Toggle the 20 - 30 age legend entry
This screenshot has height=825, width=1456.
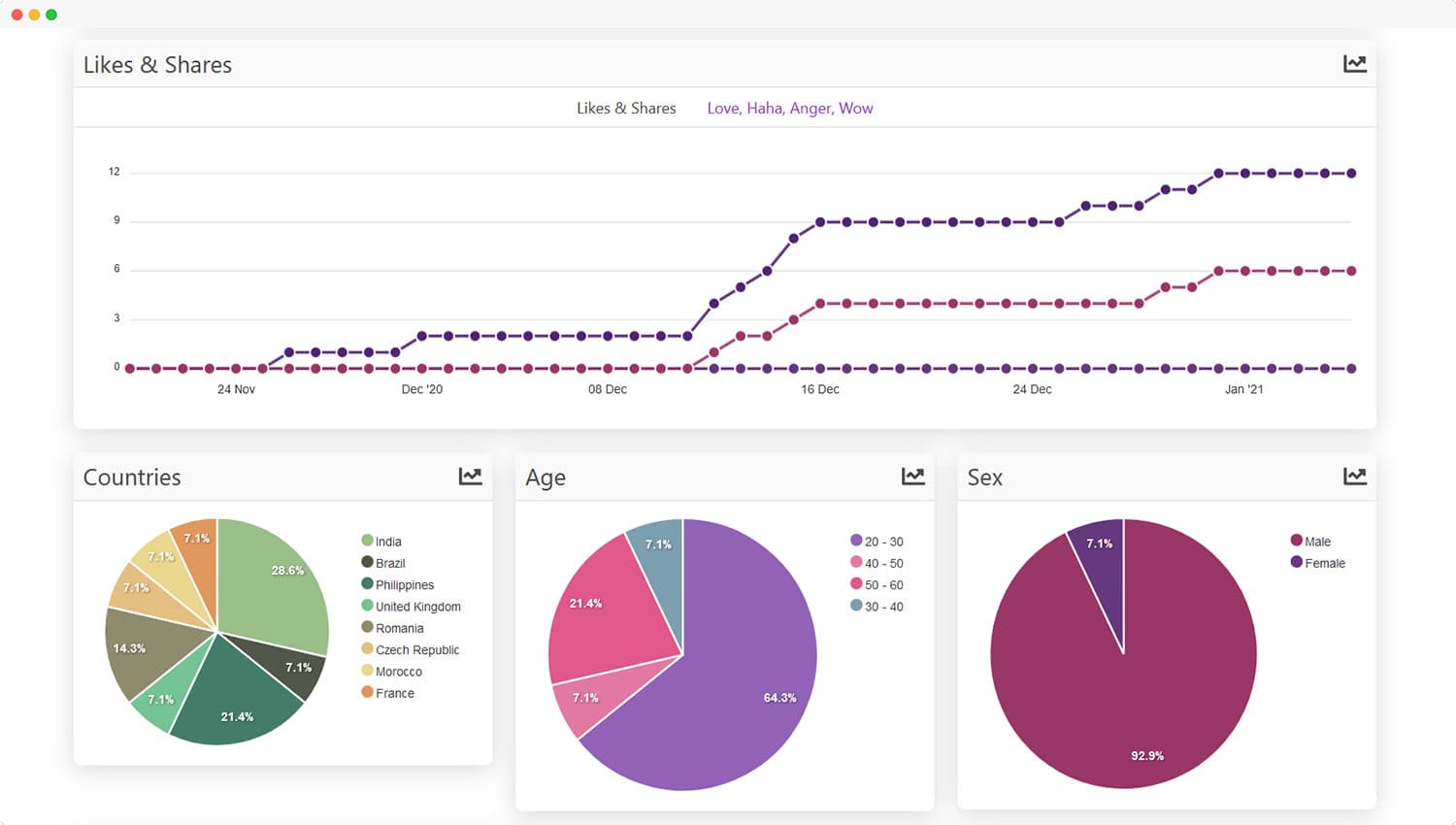click(x=877, y=541)
